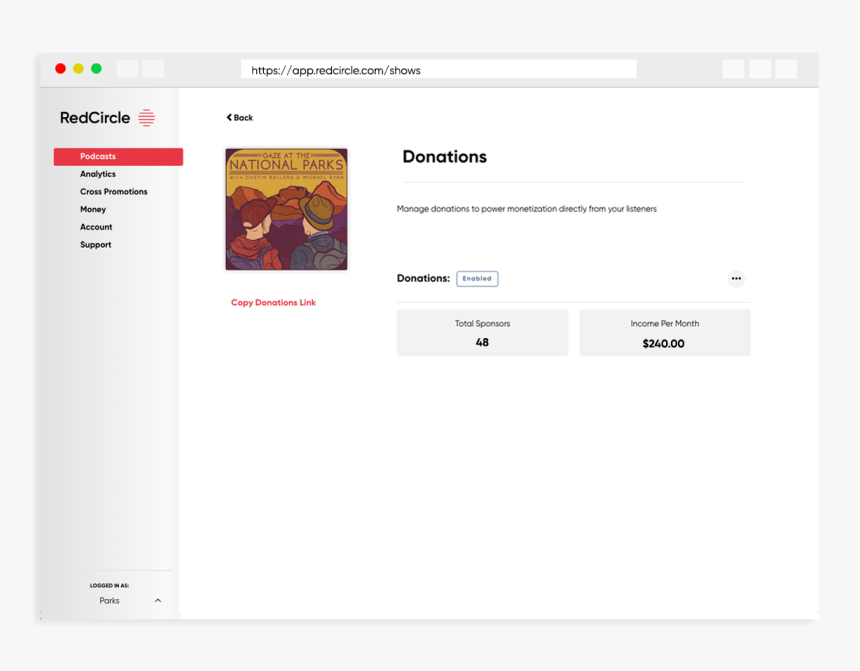Screen dimensions: 860x671
Task: Click the back chevron arrow icon
Action: coord(227,117)
